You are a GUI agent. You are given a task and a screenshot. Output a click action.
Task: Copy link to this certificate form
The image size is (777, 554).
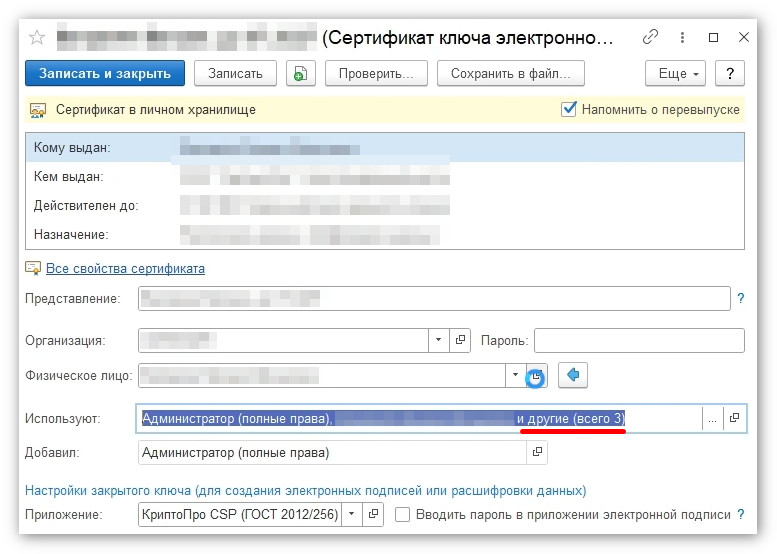point(650,37)
